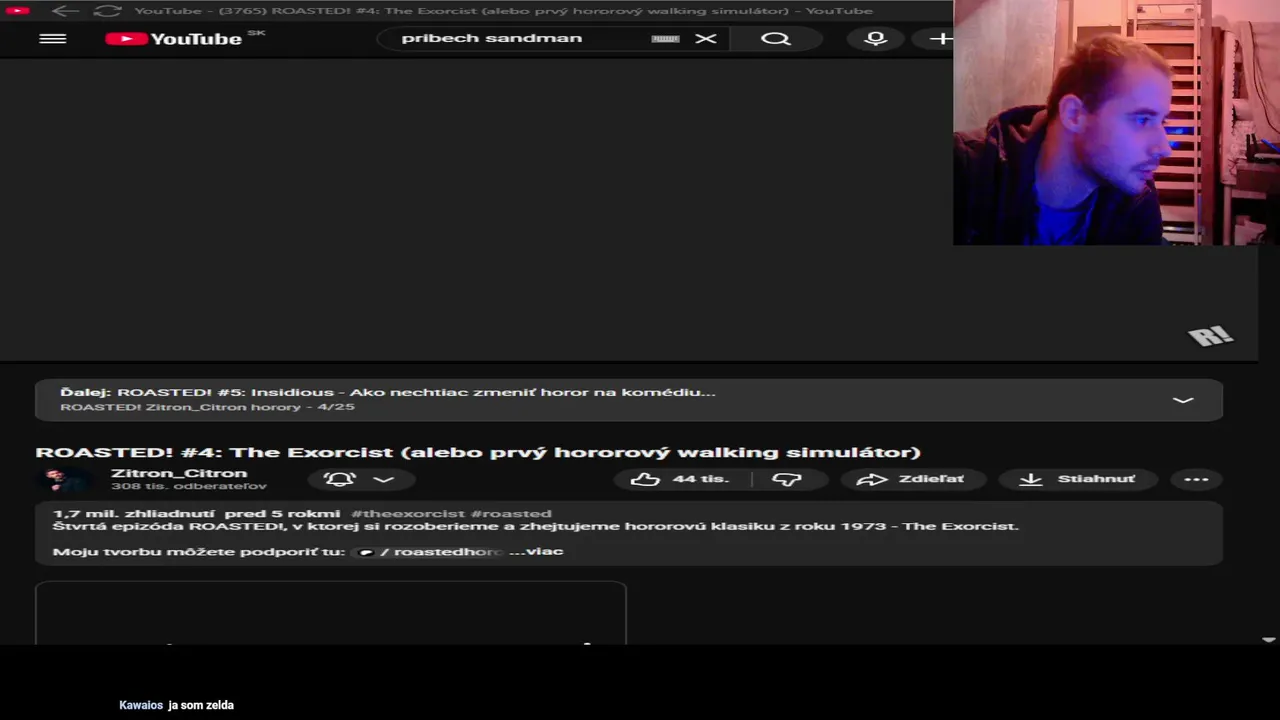Click the #roasted hashtag
Image resolution: width=1280 pixels, height=720 pixels.
click(511, 513)
